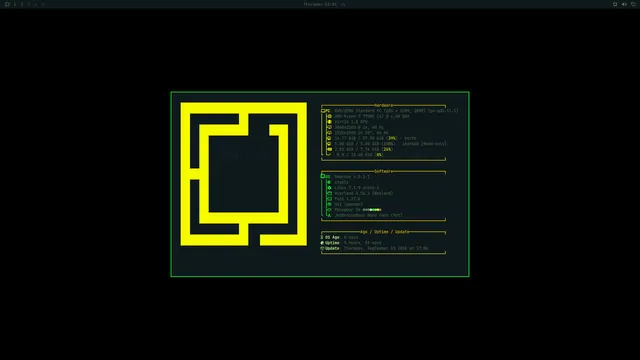Click the JetBrainsMono Nerd Font text
The height and width of the screenshot is (360, 640).
(368, 216)
